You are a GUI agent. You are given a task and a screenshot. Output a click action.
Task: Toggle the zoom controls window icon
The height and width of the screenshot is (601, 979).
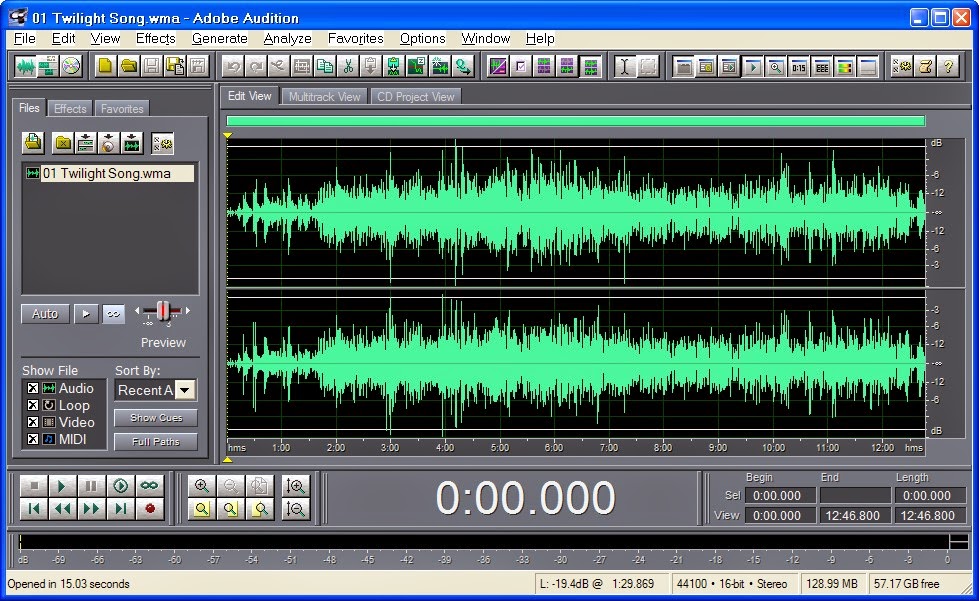(x=775, y=66)
